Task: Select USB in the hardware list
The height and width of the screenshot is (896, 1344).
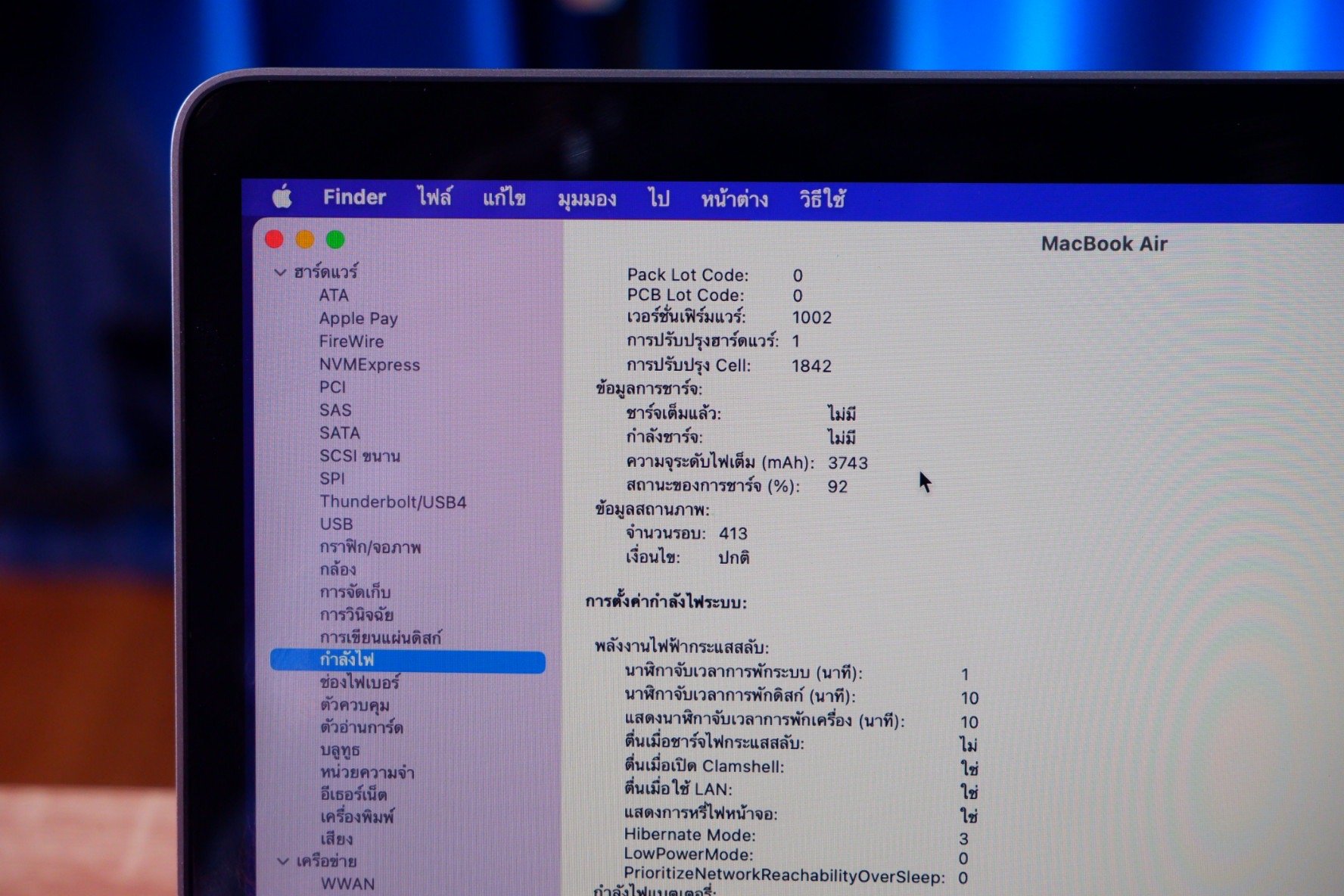Action: tap(336, 524)
